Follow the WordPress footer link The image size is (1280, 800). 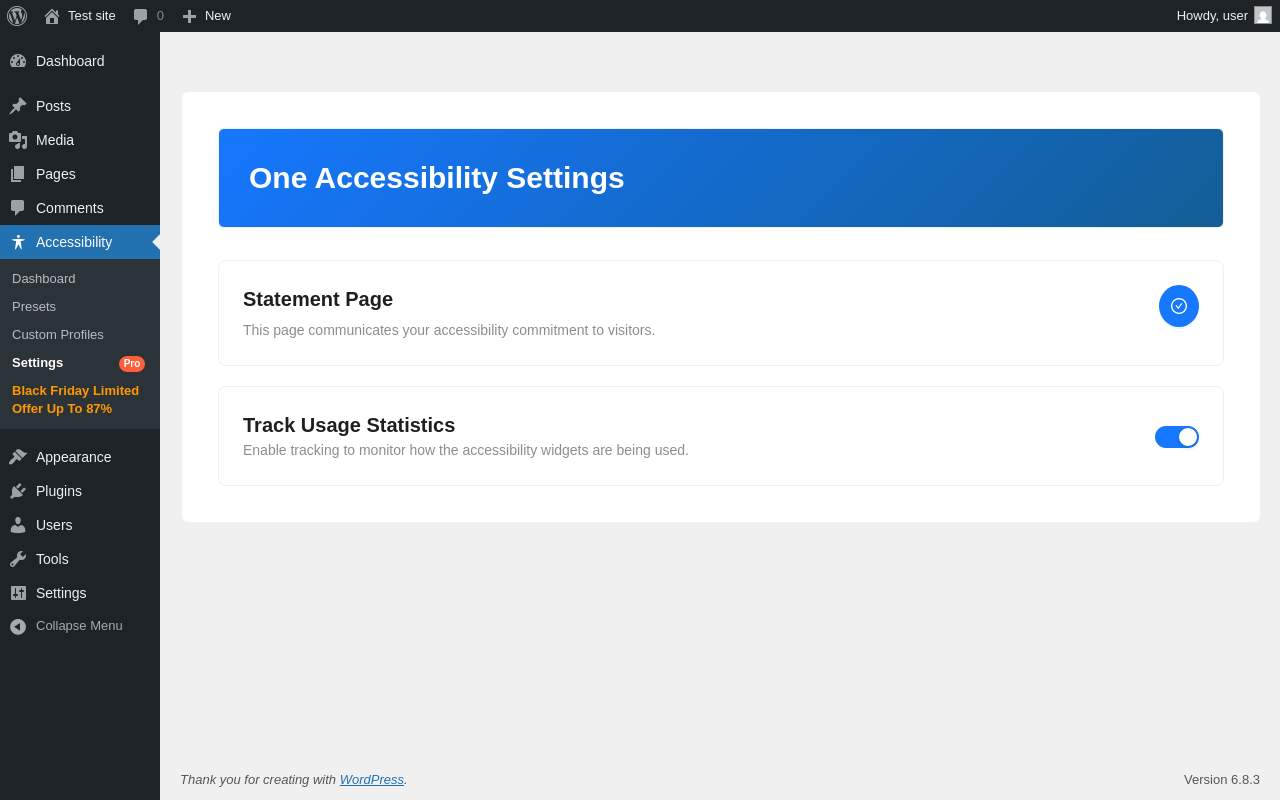pyautogui.click(x=372, y=779)
